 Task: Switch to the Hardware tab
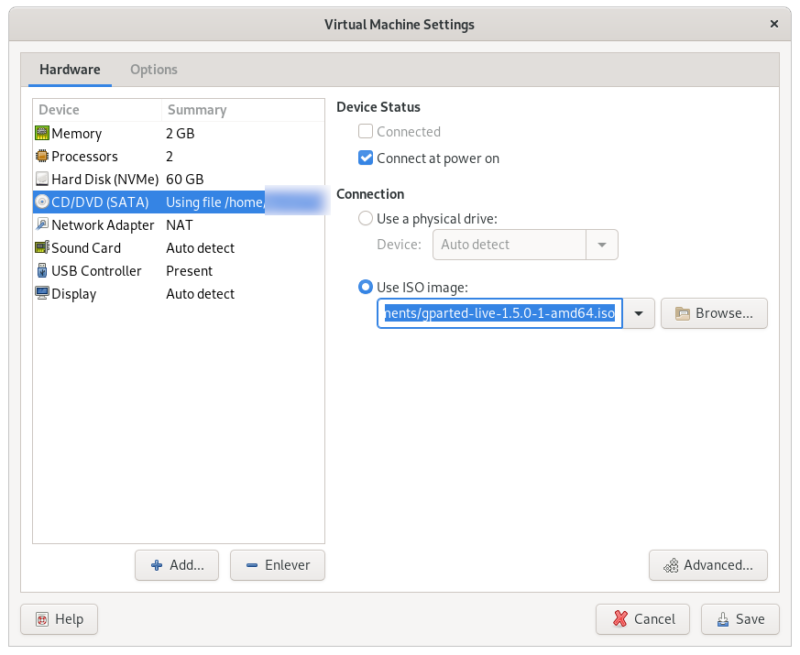point(70,69)
